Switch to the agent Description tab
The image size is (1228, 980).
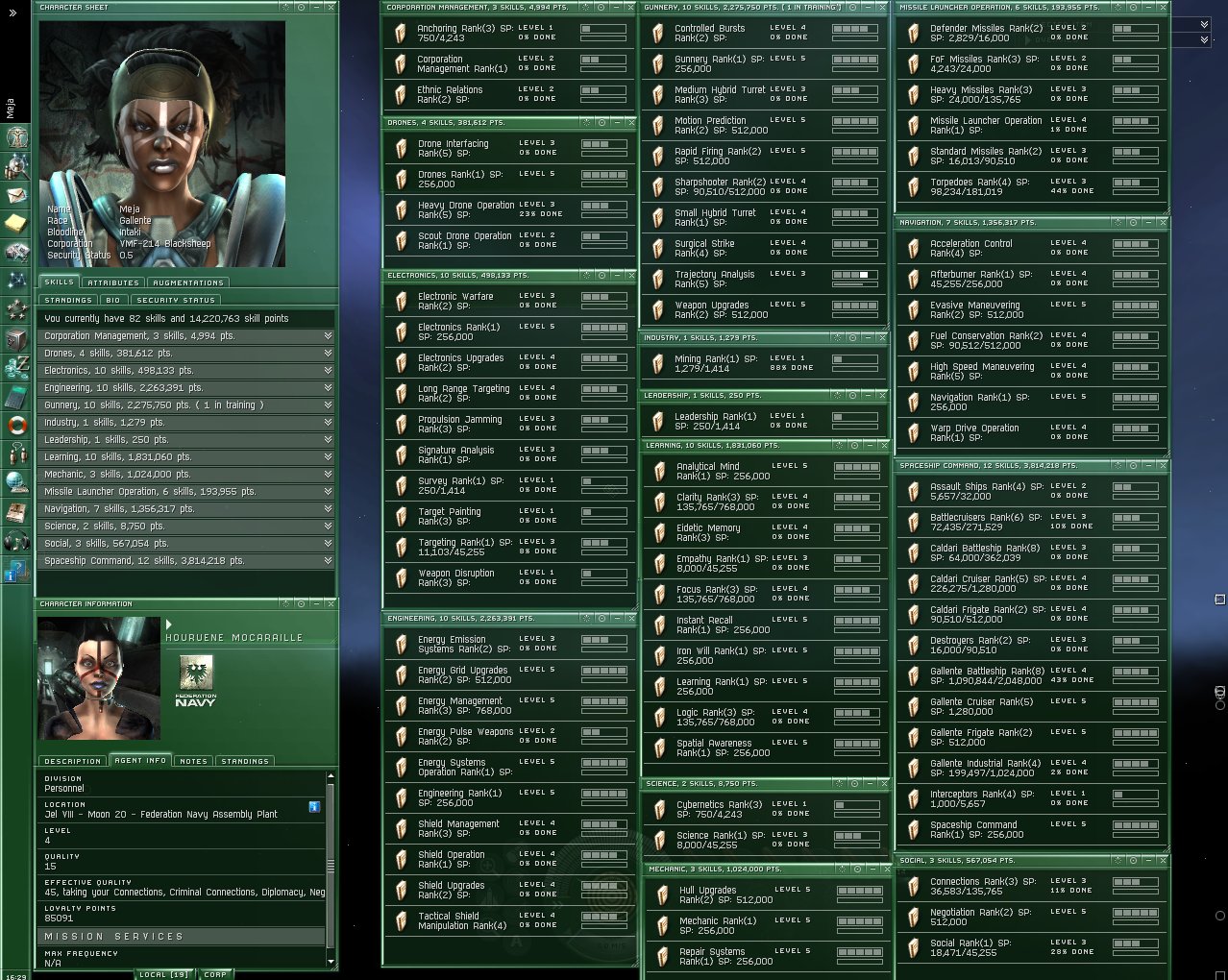pos(72,761)
